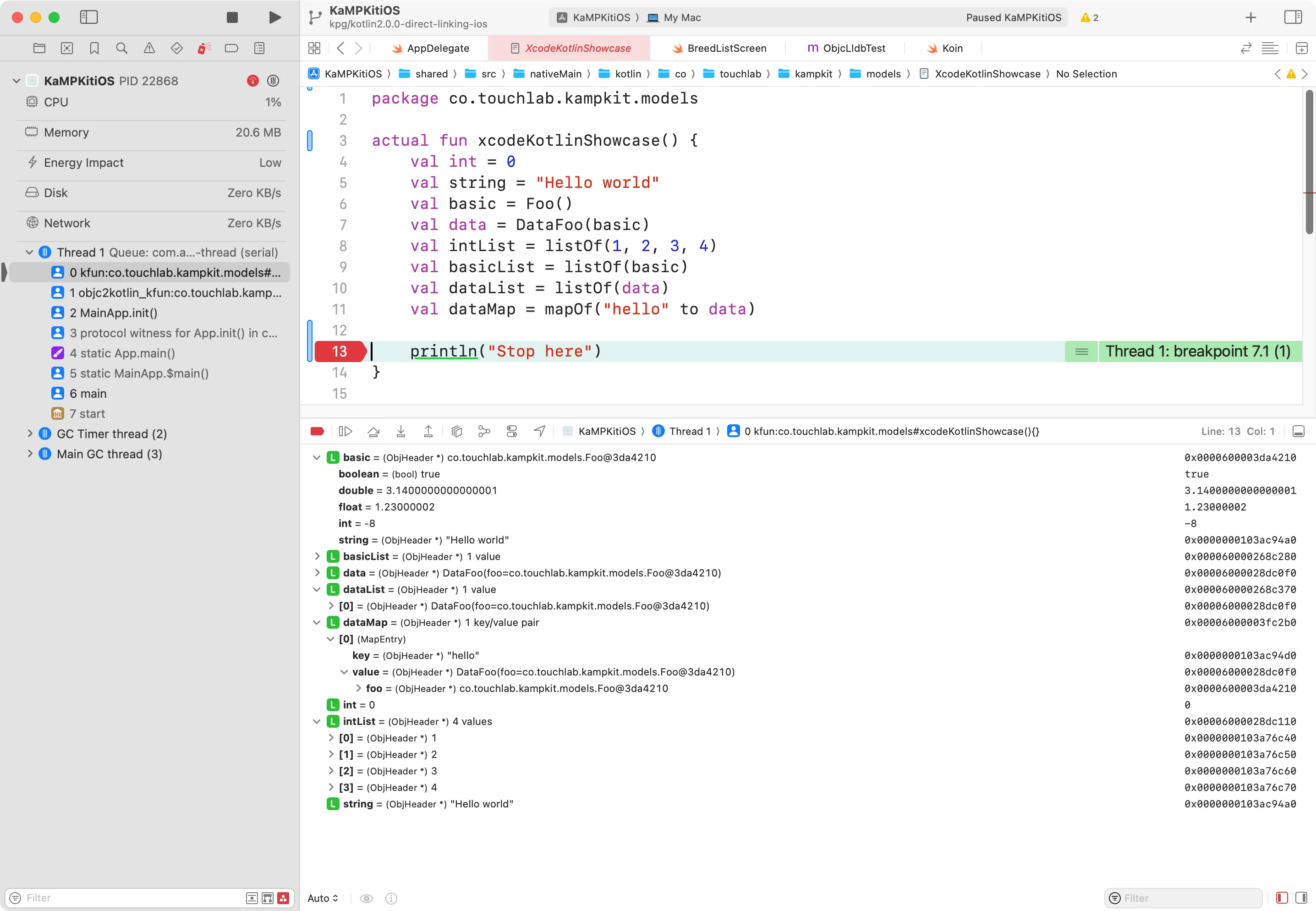
Task: Open the Find navigator magnifier
Action: click(121, 48)
